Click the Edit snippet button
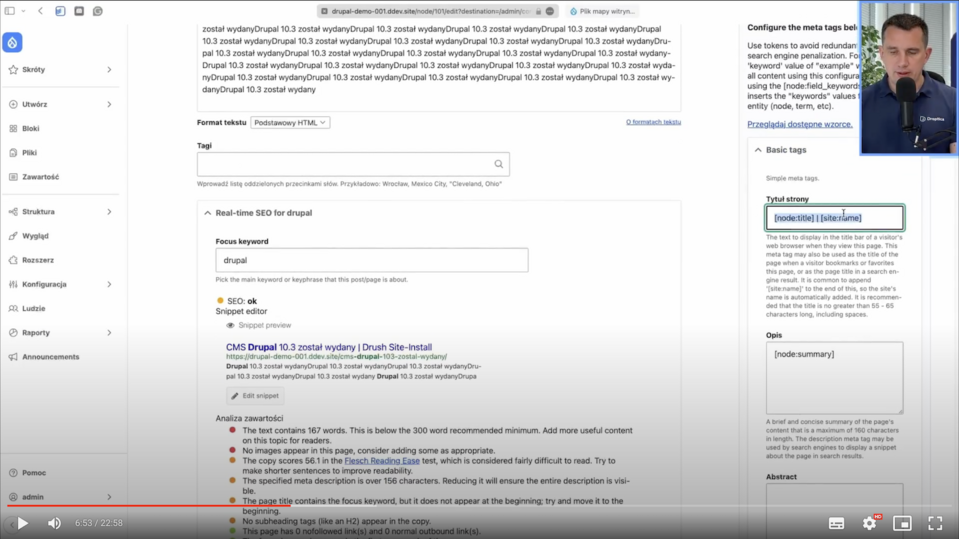959x539 pixels. click(255, 396)
